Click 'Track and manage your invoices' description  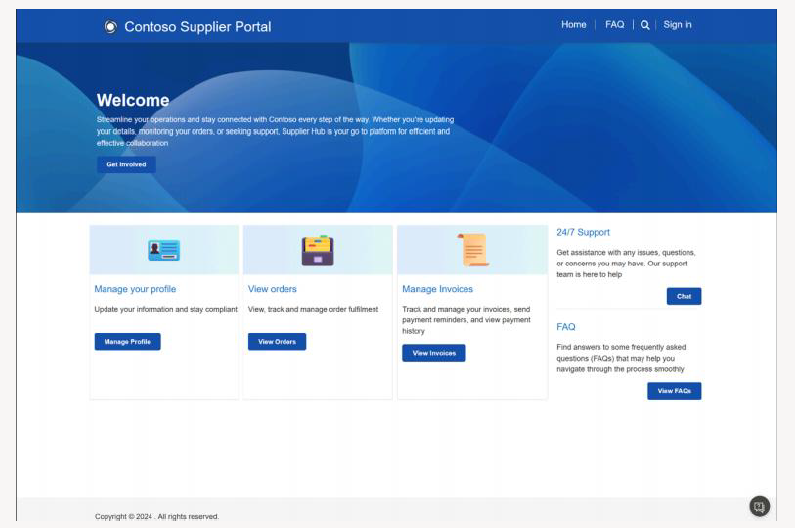[x=466, y=320]
